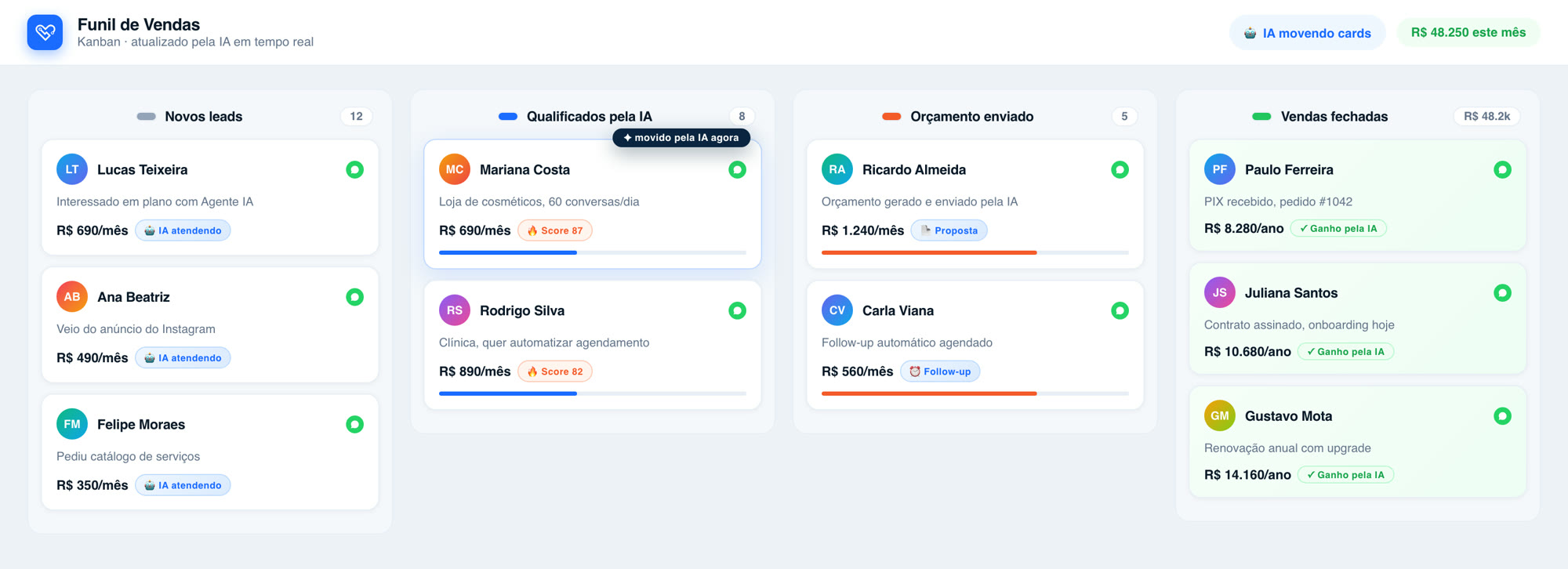Screen dimensions: 1568x569
Task: Click the R$ 48.2k badge on Vendas fechadas
Action: [x=1487, y=117]
